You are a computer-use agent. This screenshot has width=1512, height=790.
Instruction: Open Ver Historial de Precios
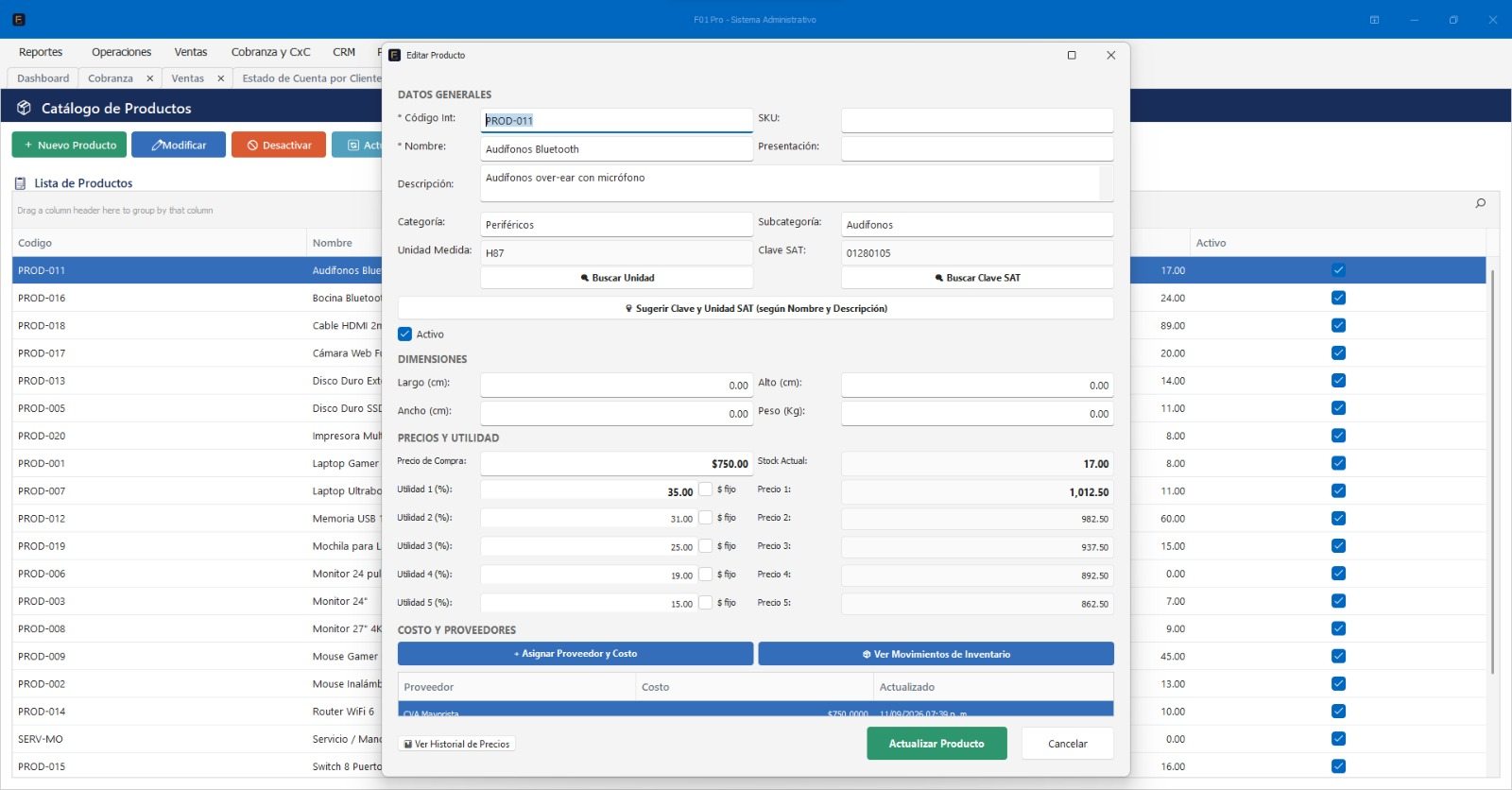click(x=456, y=744)
